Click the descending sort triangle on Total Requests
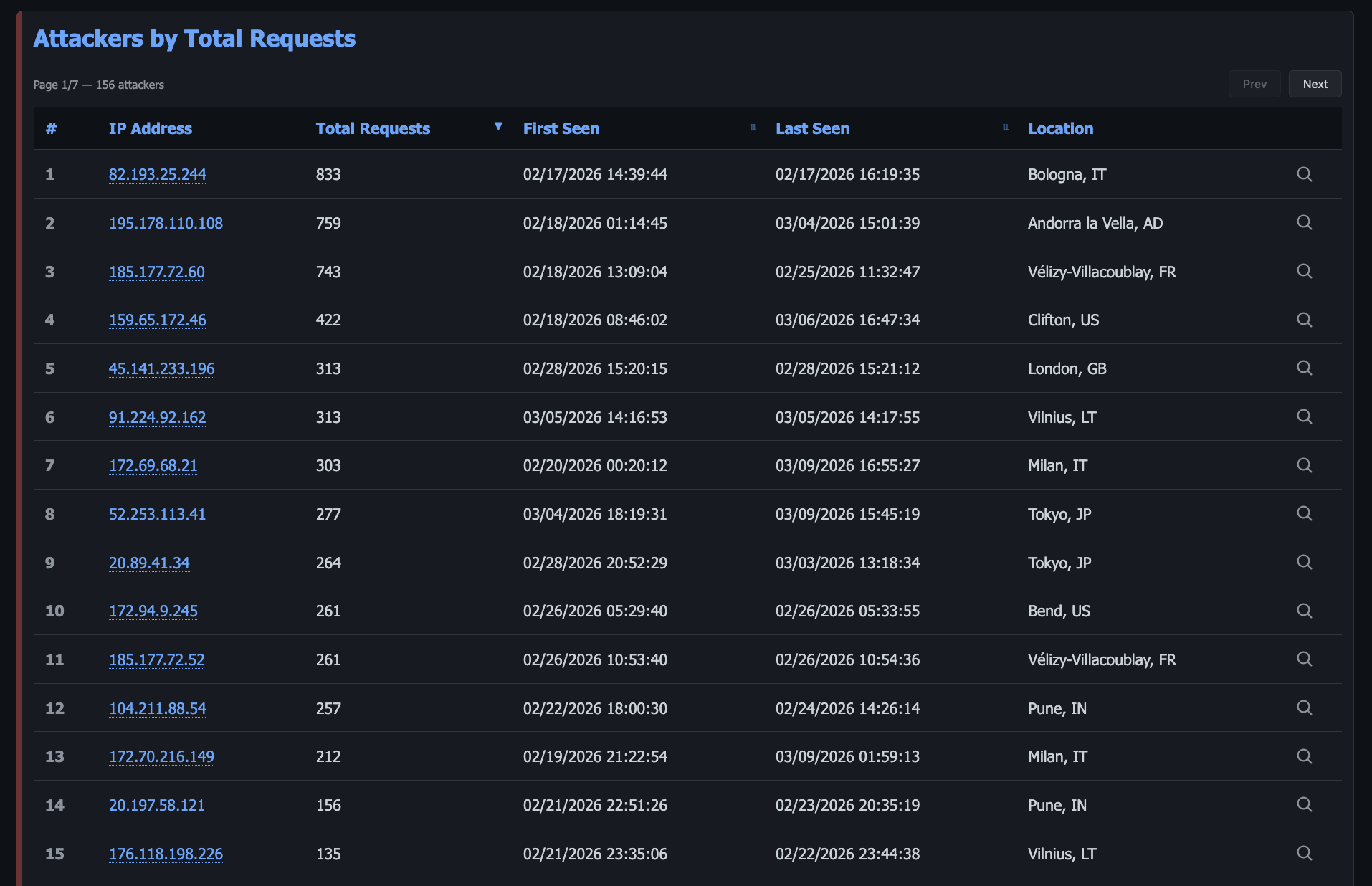1372x886 pixels. click(x=497, y=126)
